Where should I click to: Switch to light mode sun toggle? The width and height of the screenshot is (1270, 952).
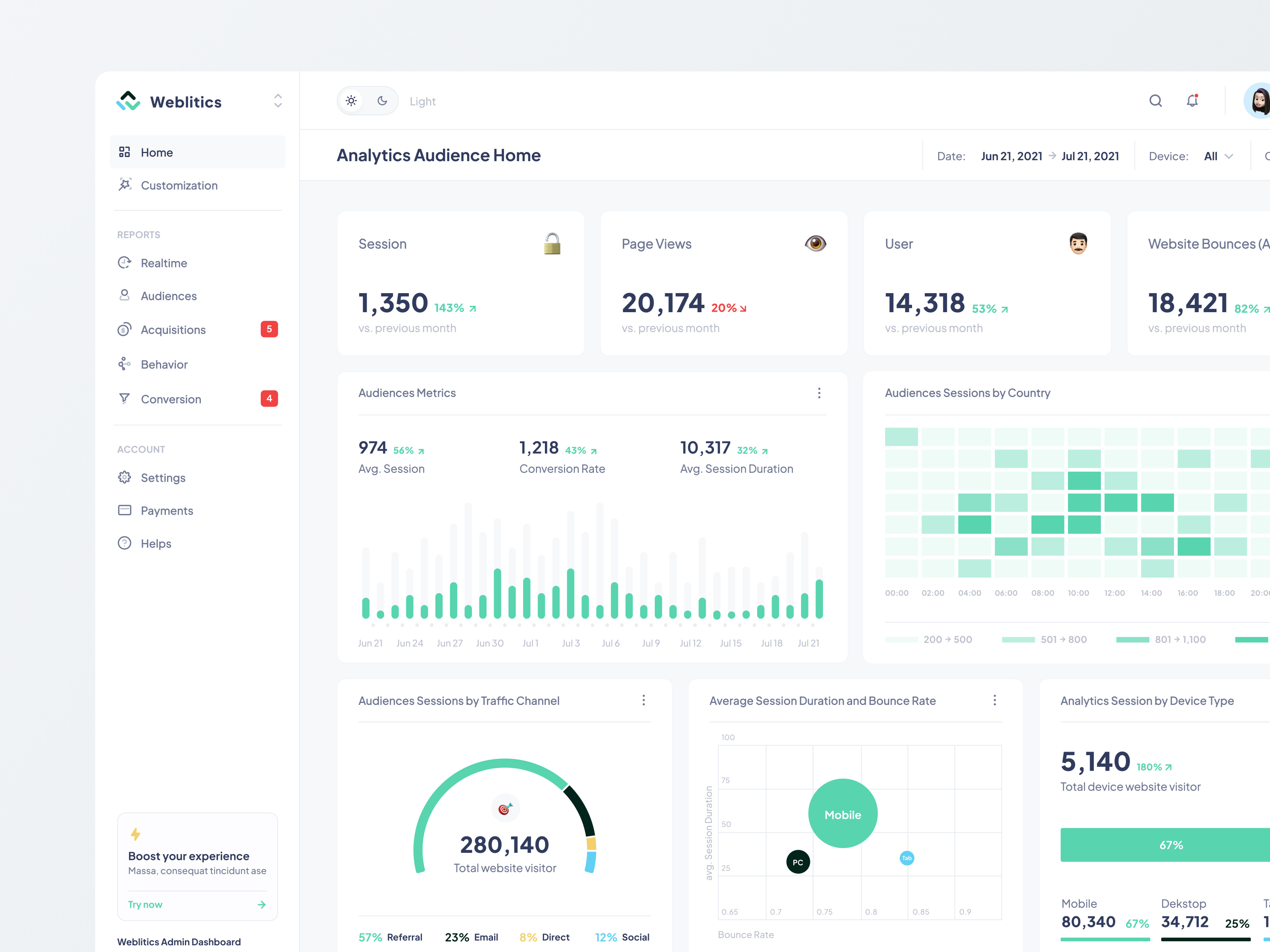pos(351,101)
